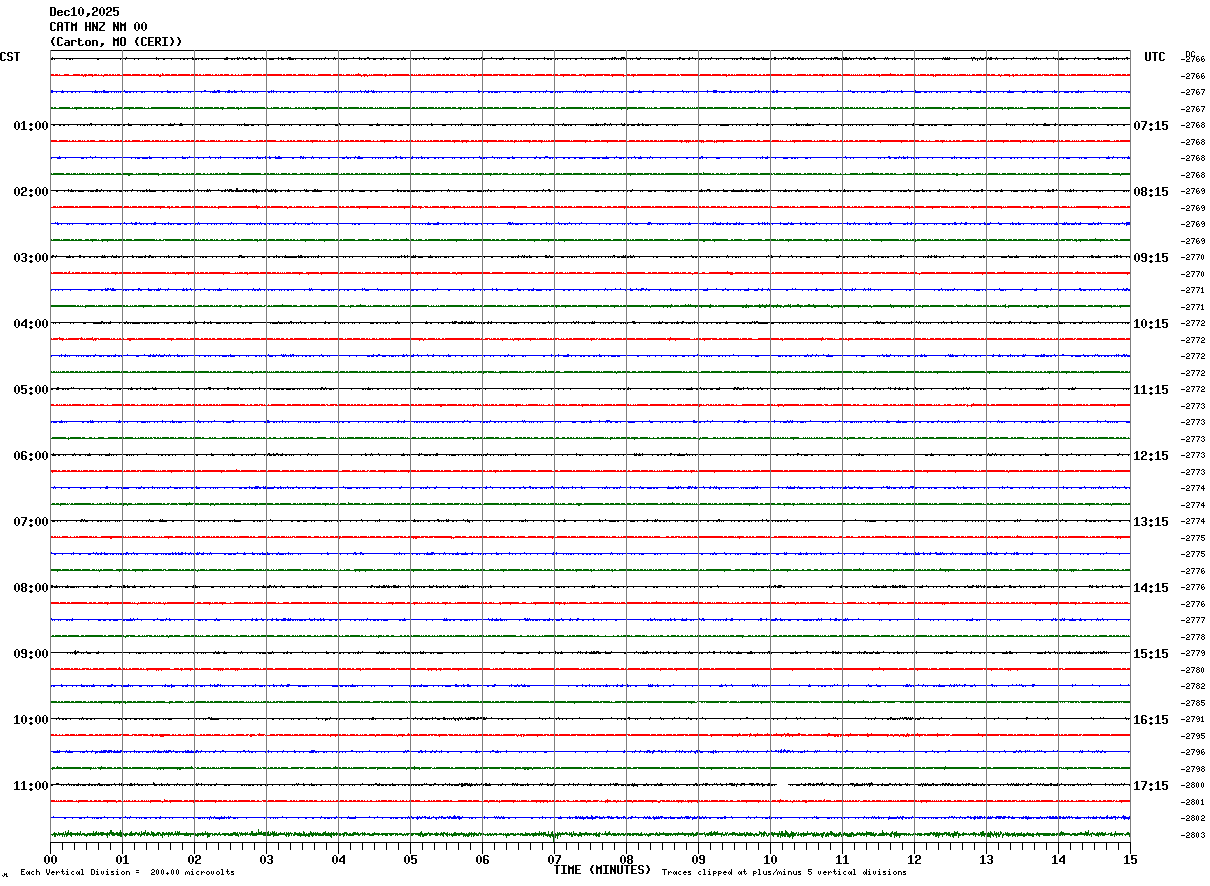This screenshot has height=886, width=1210.
Task: Select the DC offset value -2795
Action: (x=1194, y=736)
